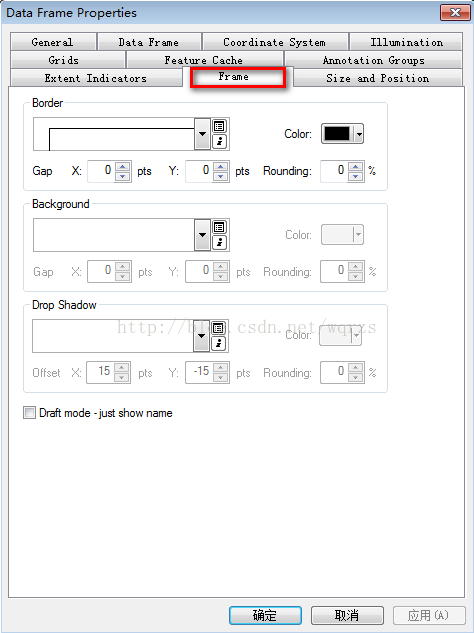Click the 取消 (Cancel) button
Viewport: 474px width, 633px height.
(x=347, y=615)
